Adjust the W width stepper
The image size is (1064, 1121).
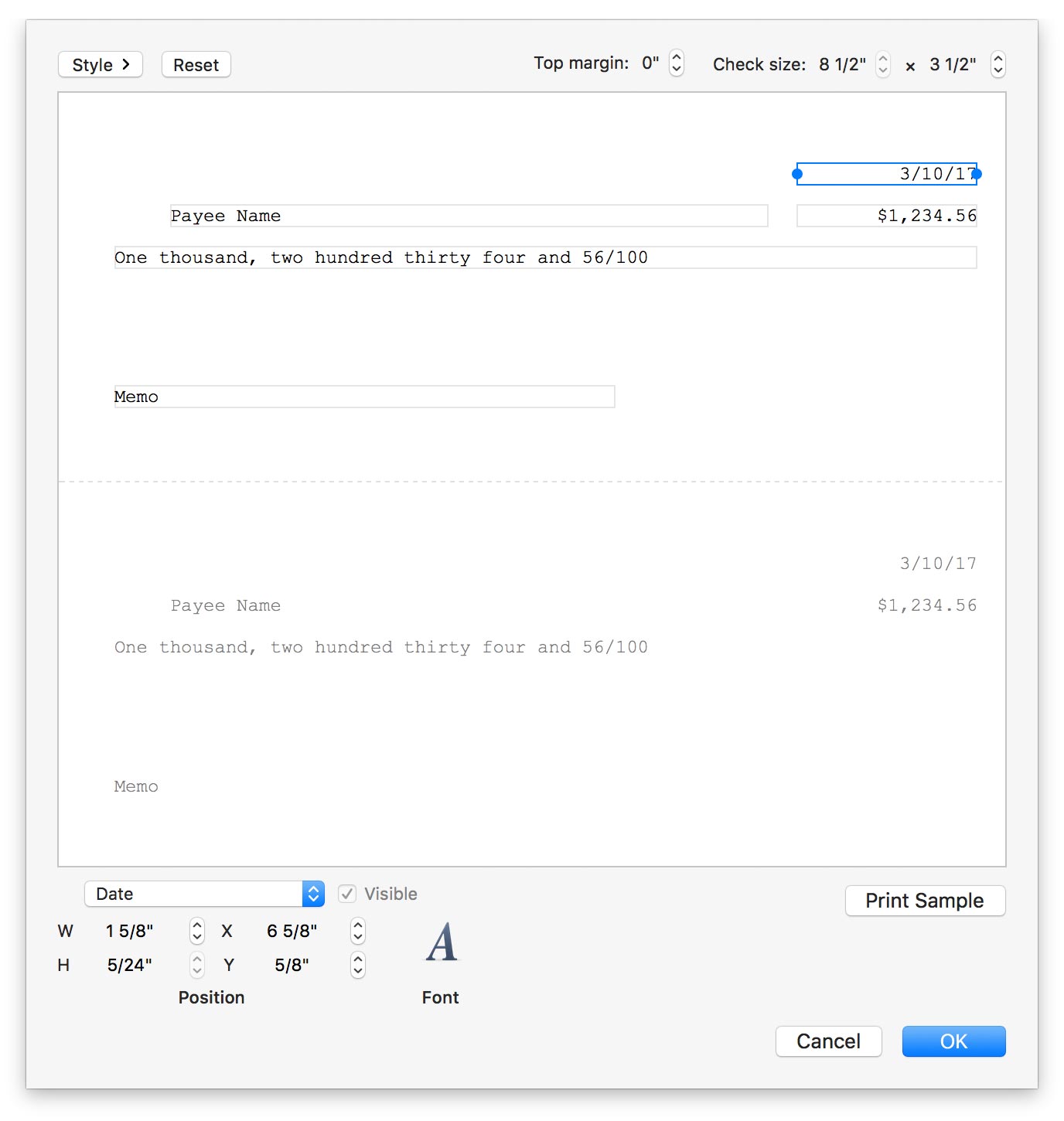coord(197,931)
